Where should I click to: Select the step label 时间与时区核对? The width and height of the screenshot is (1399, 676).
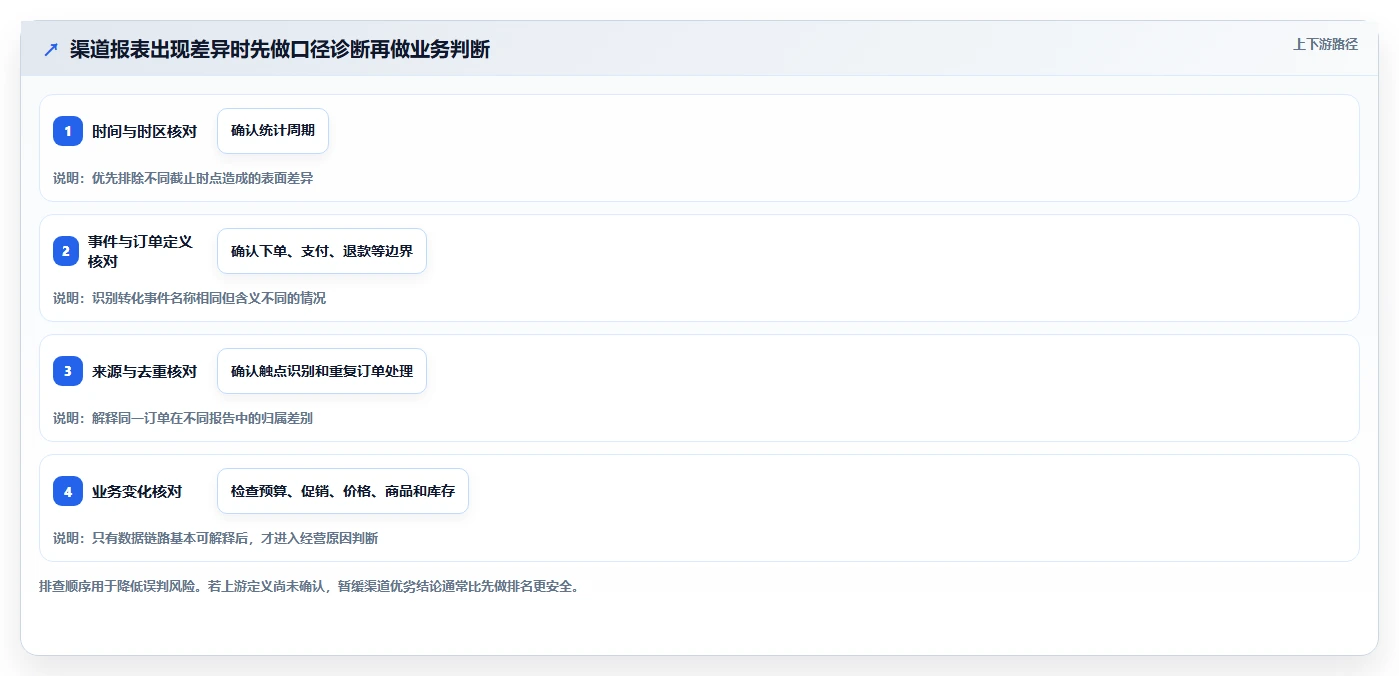[144, 131]
